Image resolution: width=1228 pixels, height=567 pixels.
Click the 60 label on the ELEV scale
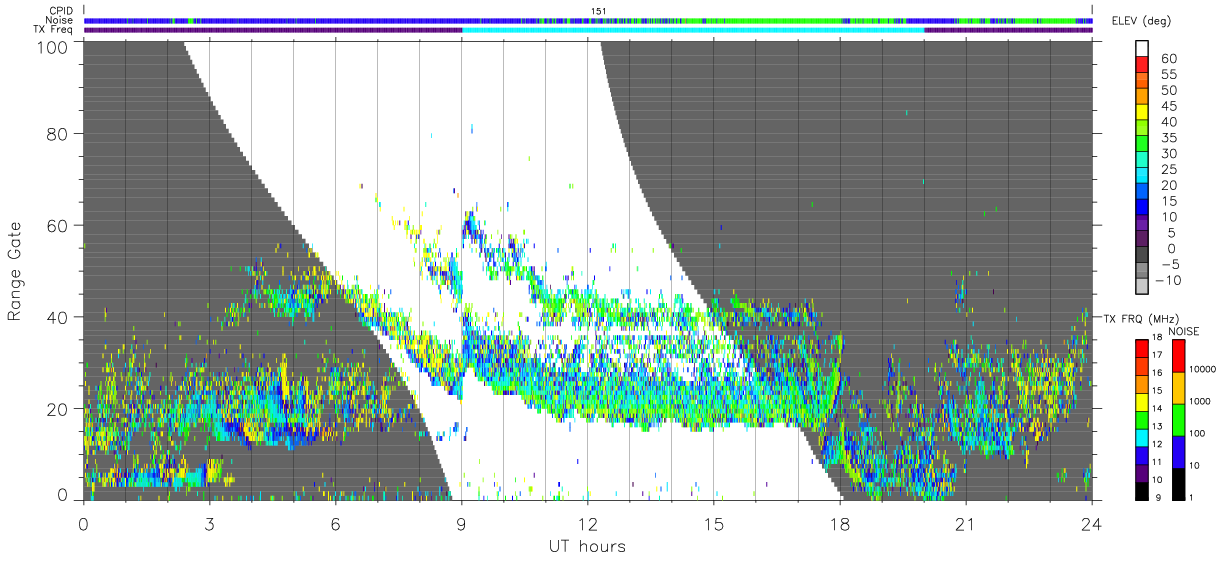pyautogui.click(x=1168, y=59)
